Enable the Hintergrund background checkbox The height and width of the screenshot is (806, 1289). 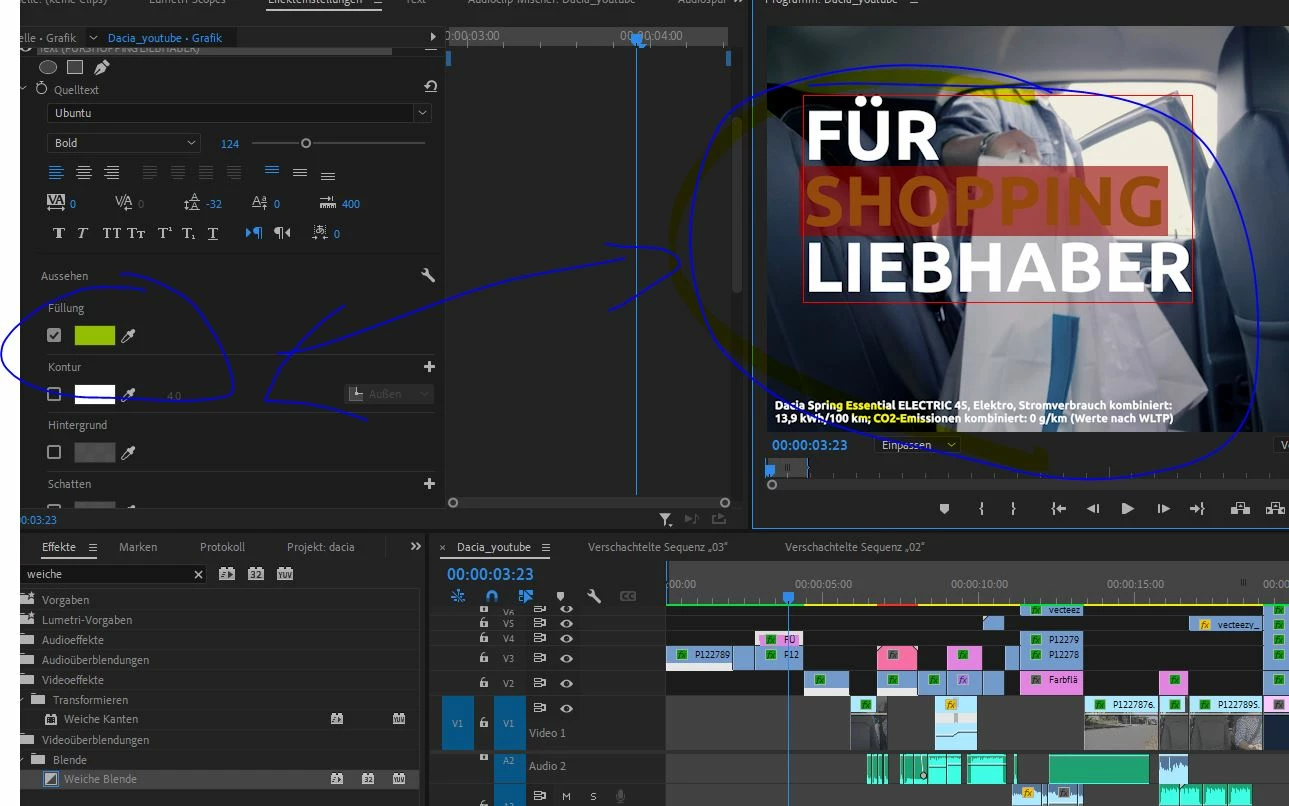point(55,453)
